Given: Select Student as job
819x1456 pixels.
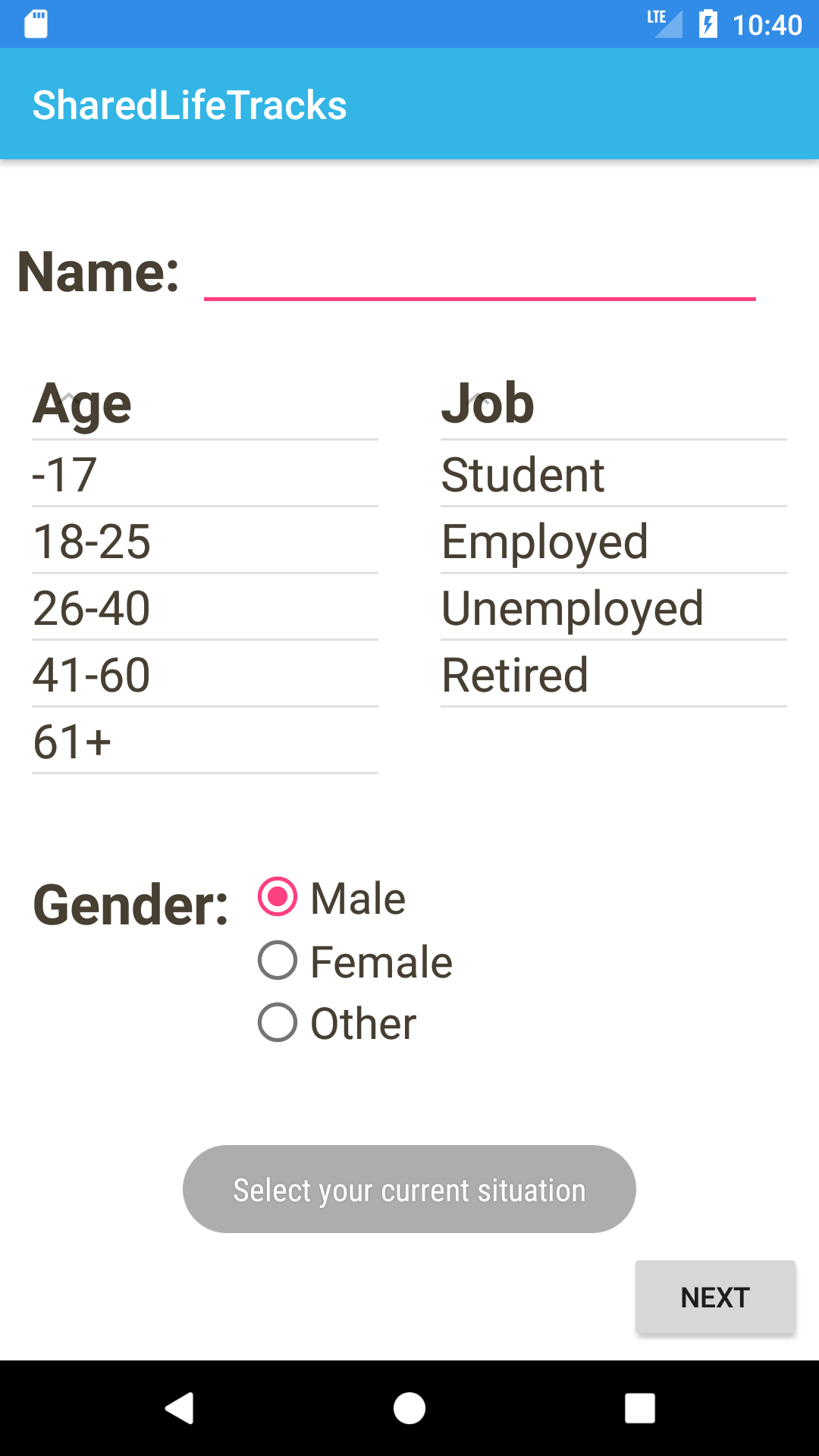Looking at the screenshot, I should coord(613,475).
